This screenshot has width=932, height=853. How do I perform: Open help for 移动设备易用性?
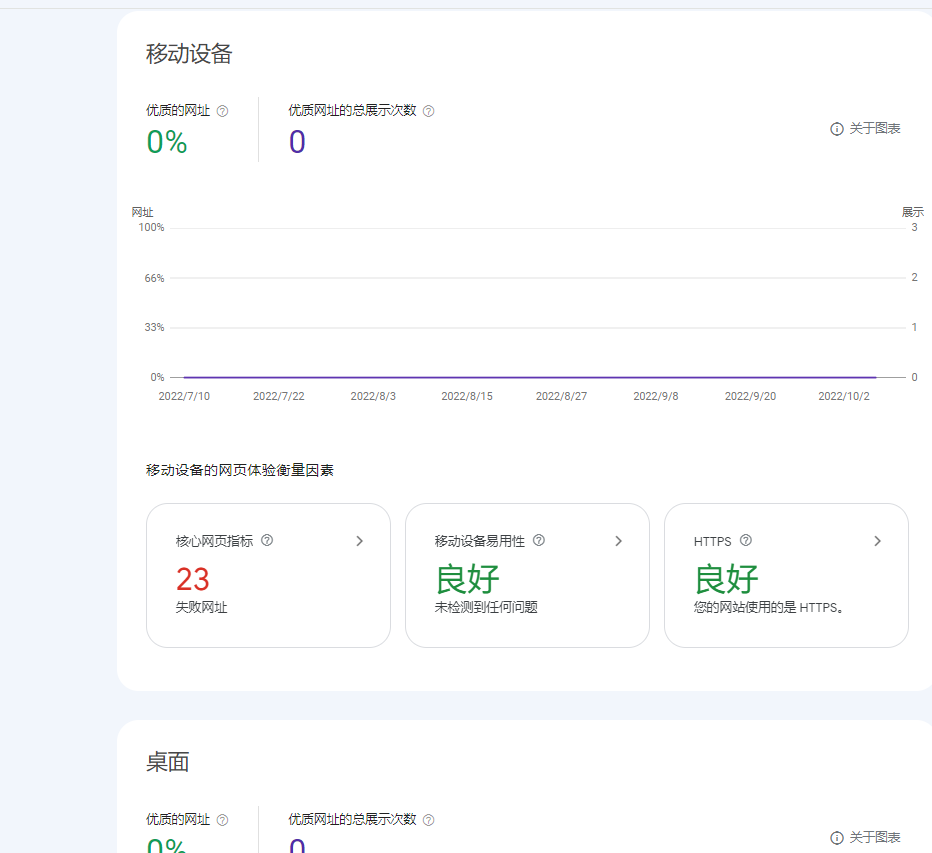pos(538,540)
